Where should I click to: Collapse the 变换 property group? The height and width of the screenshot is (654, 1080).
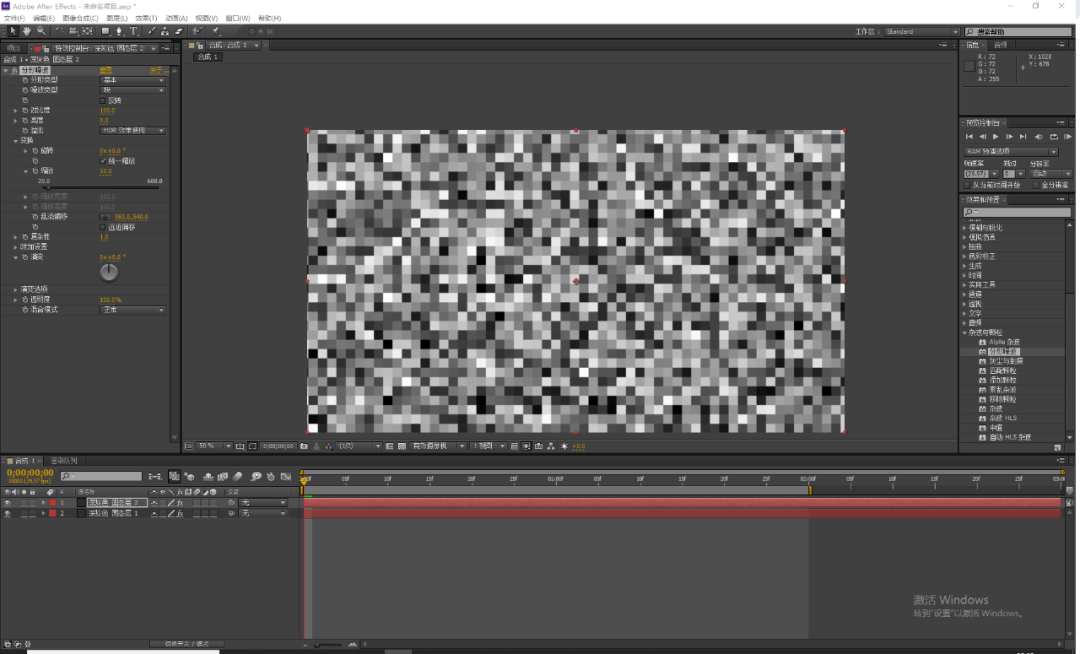(15, 141)
